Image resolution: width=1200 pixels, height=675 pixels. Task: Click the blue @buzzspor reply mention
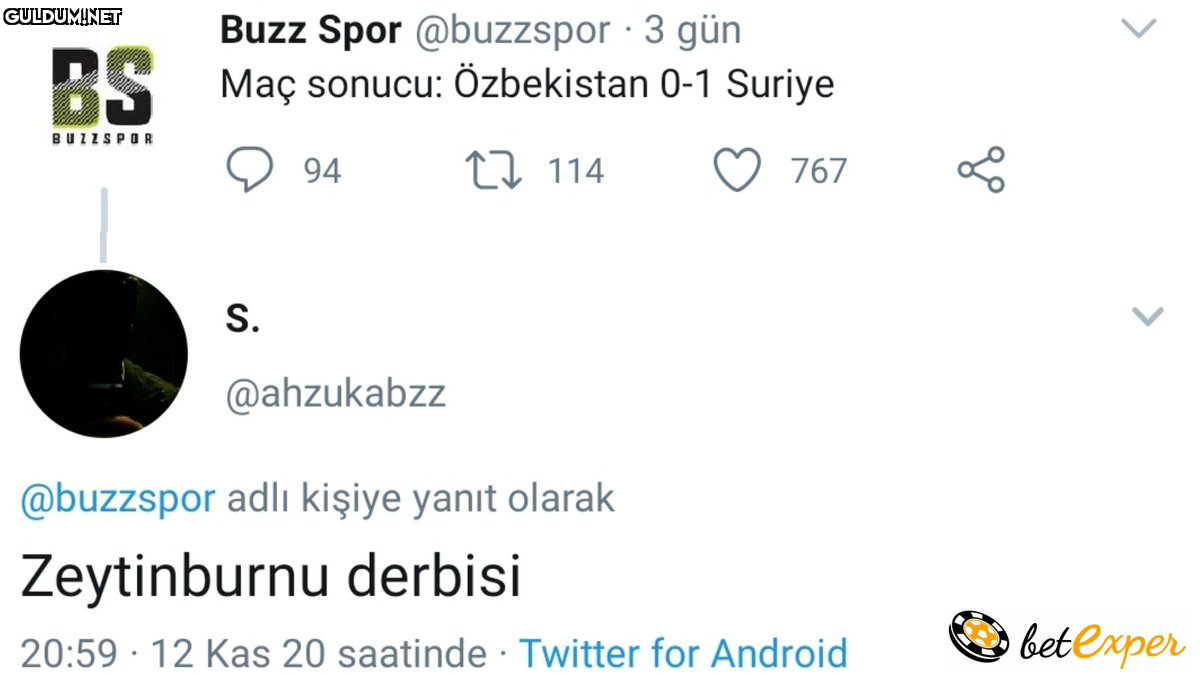click(x=118, y=498)
